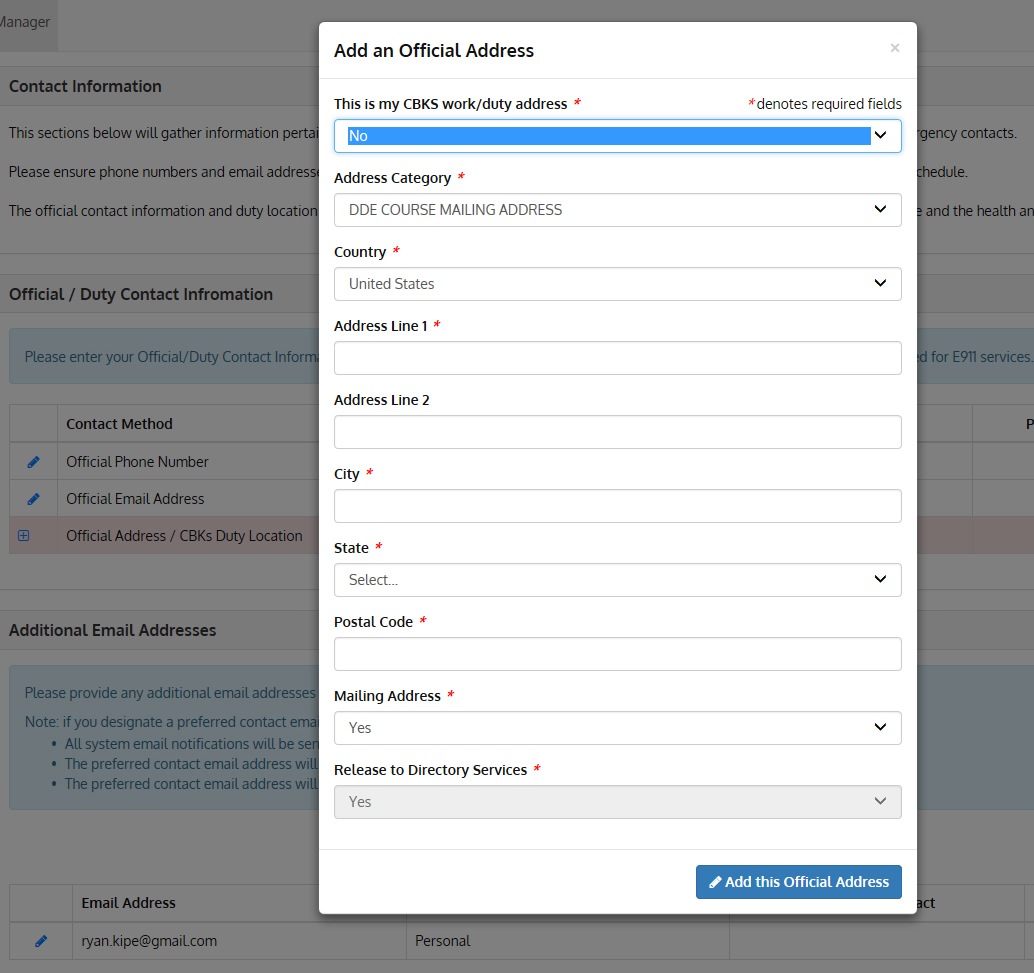Close the Add an Official Address dialog
The image size is (1034, 973).
coord(894,47)
